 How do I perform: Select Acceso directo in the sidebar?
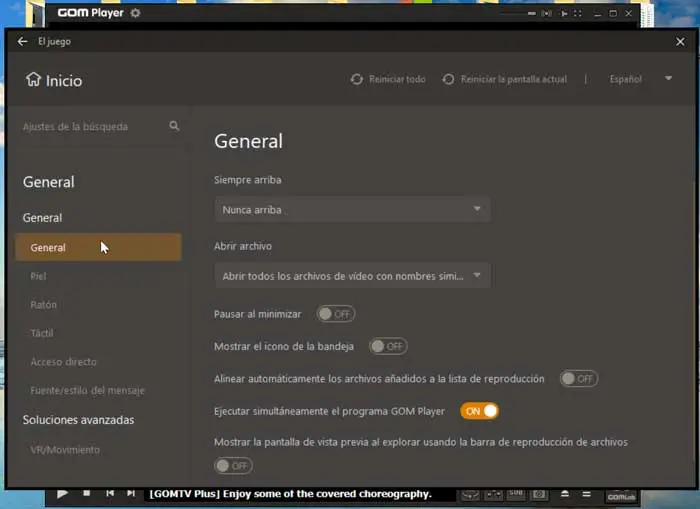pyautogui.click(x=63, y=362)
